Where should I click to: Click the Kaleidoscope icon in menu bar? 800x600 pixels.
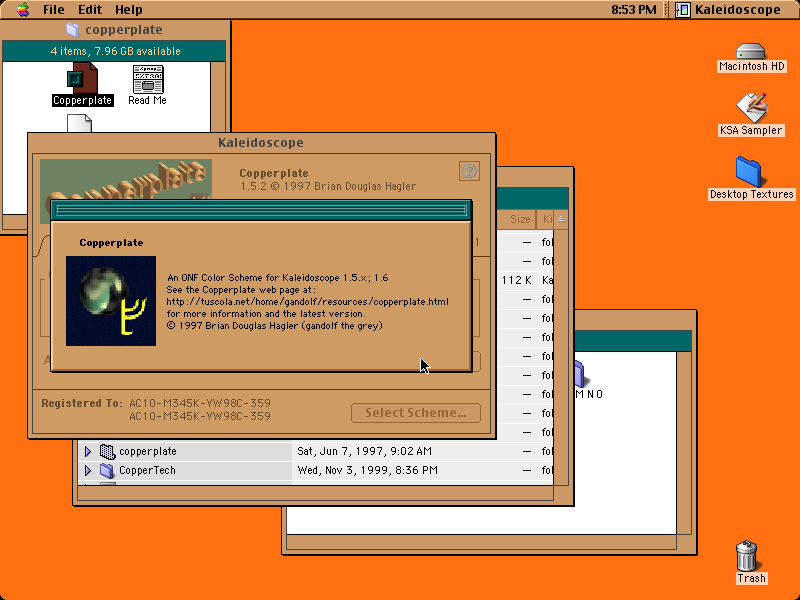(x=683, y=10)
